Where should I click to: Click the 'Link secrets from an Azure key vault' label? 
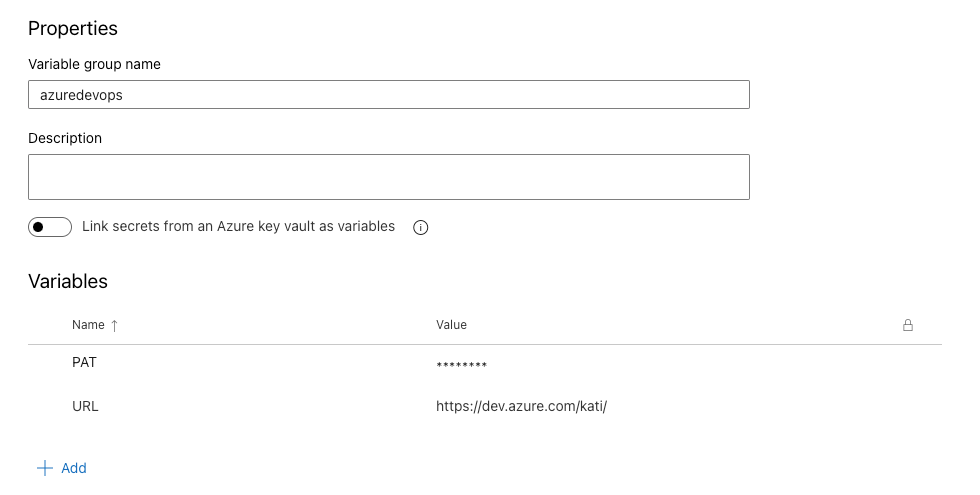click(x=238, y=226)
